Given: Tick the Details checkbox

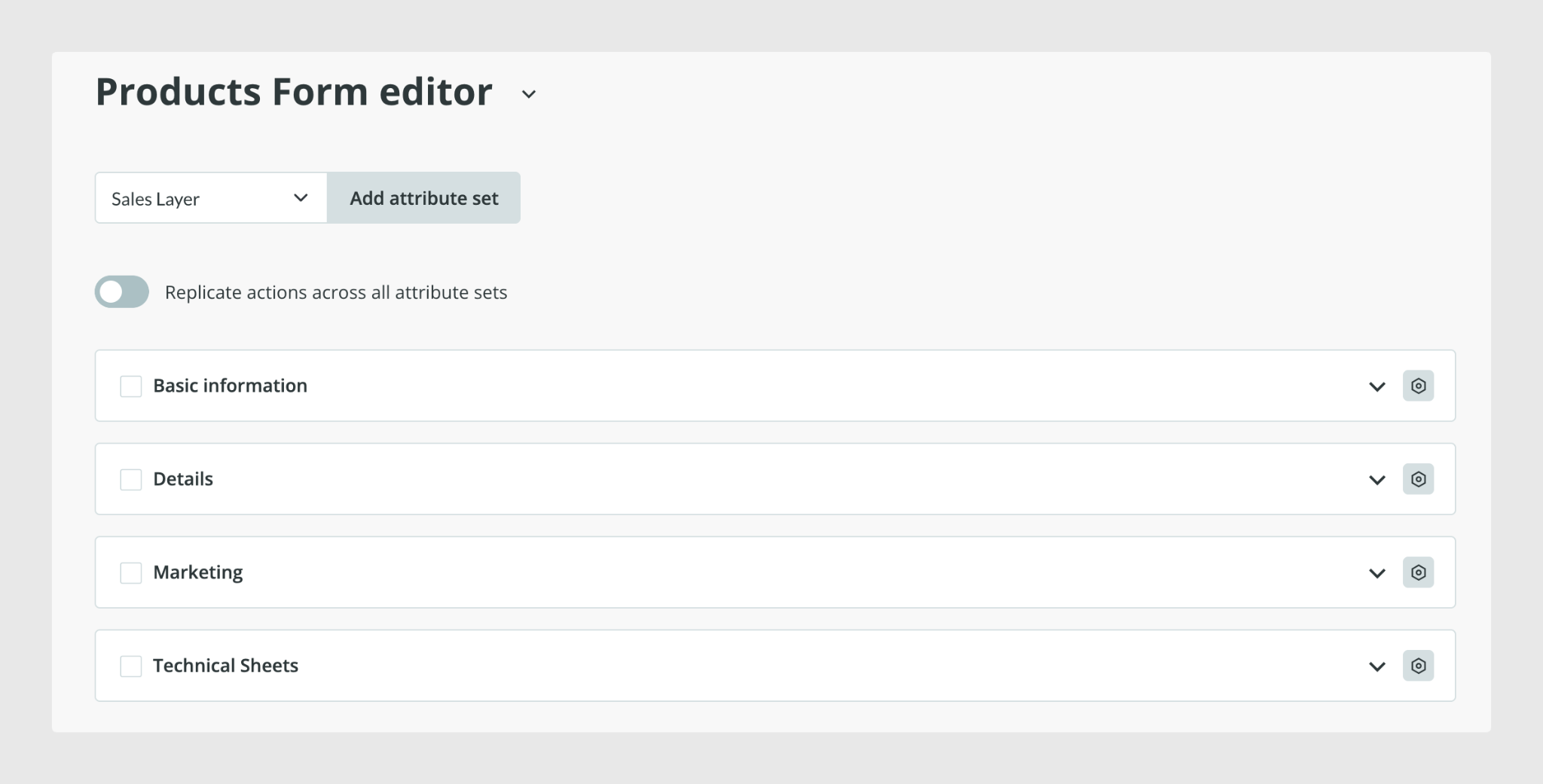Looking at the screenshot, I should [131, 480].
